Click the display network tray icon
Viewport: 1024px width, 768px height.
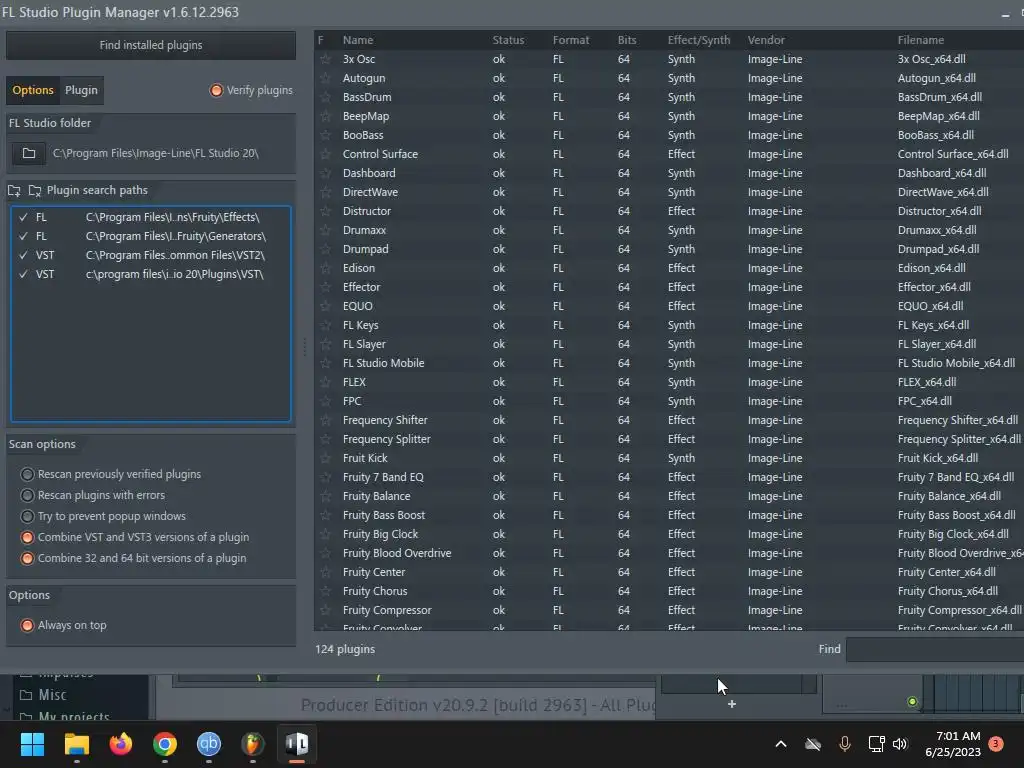click(876, 744)
